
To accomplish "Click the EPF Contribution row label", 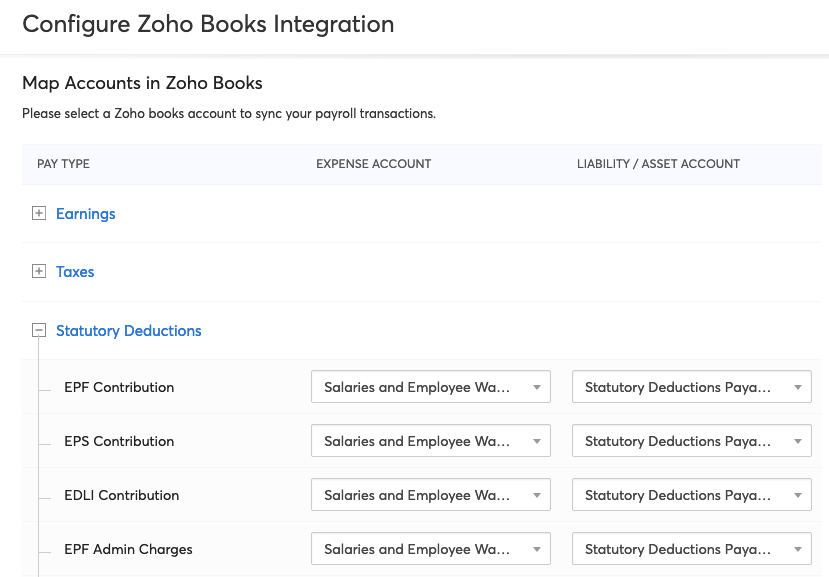I will [x=119, y=387].
